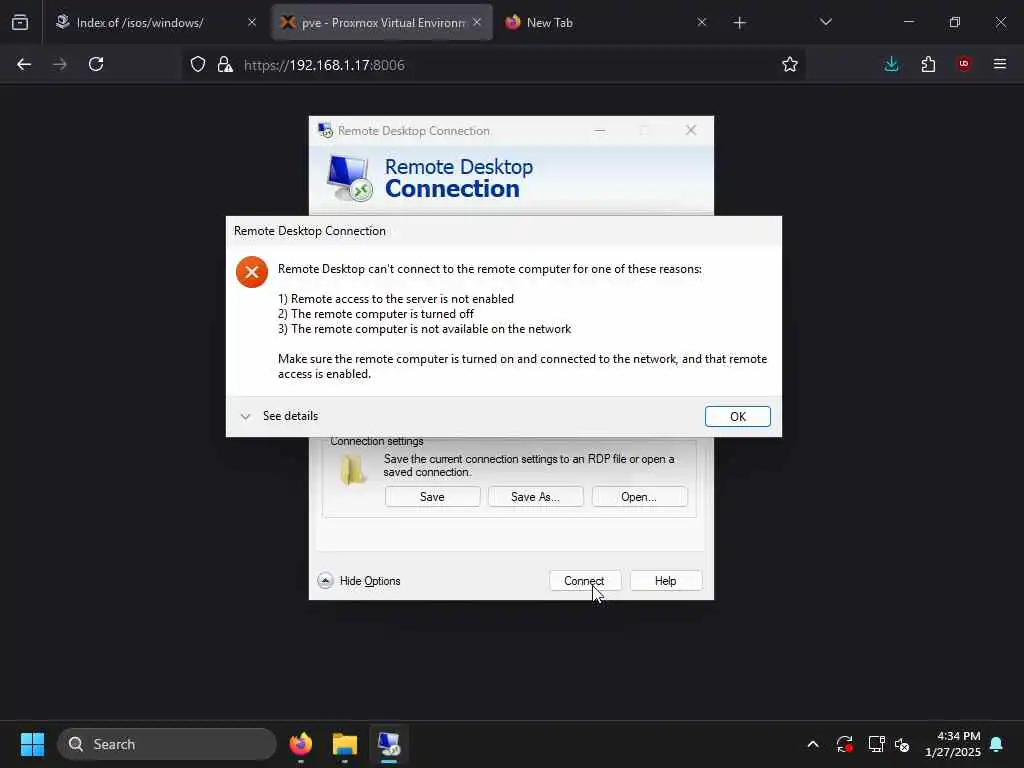Image resolution: width=1024 pixels, height=768 pixels.
Task: Collapse options with Hide Options
Action: 359,581
